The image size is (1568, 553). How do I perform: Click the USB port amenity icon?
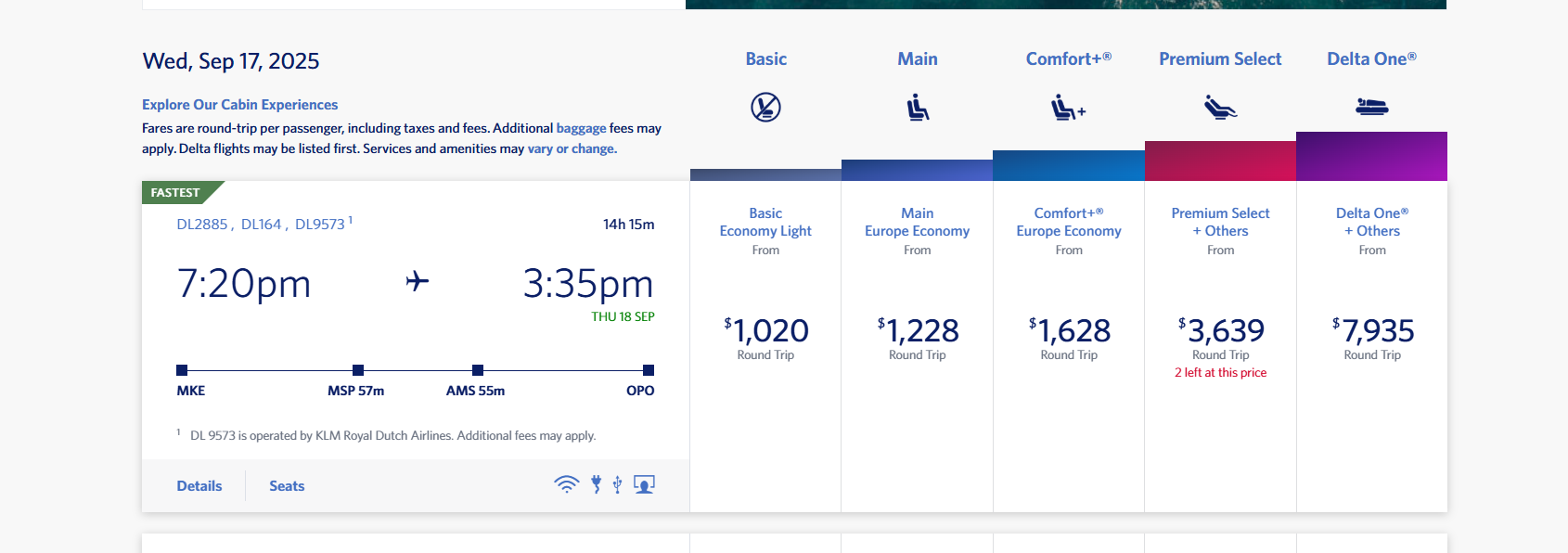pos(617,484)
